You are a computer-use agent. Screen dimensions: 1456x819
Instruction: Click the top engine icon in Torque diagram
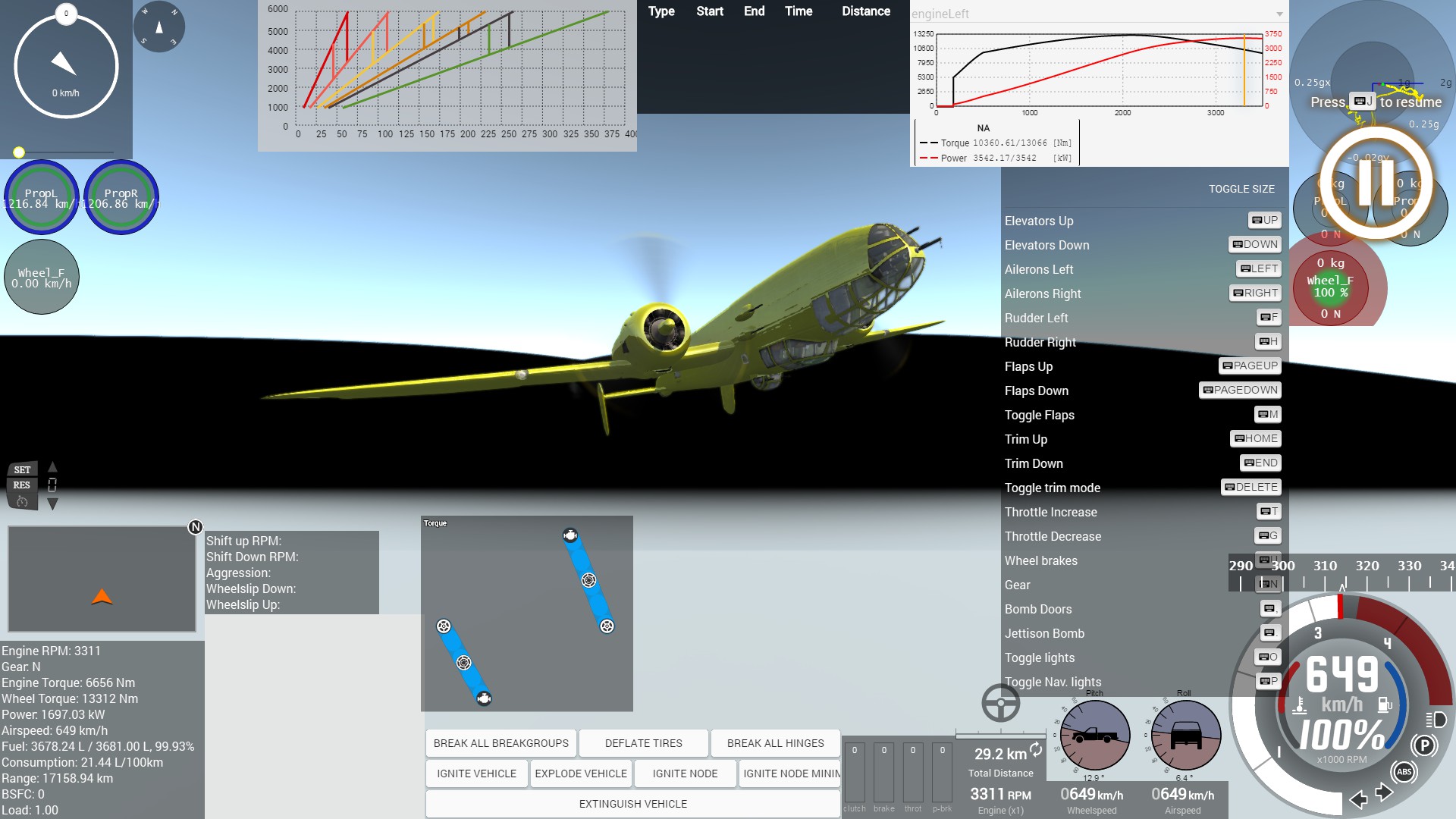[x=570, y=536]
